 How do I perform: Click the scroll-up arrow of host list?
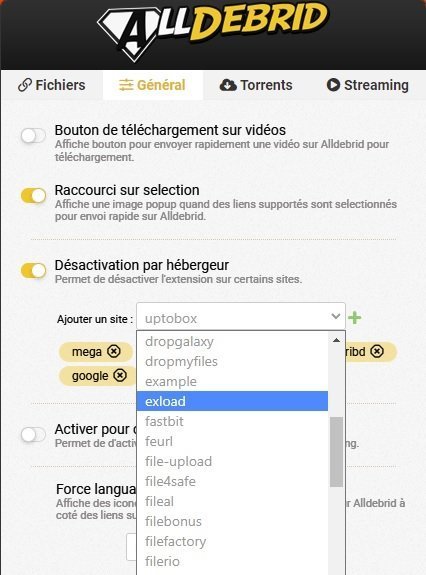click(336, 340)
